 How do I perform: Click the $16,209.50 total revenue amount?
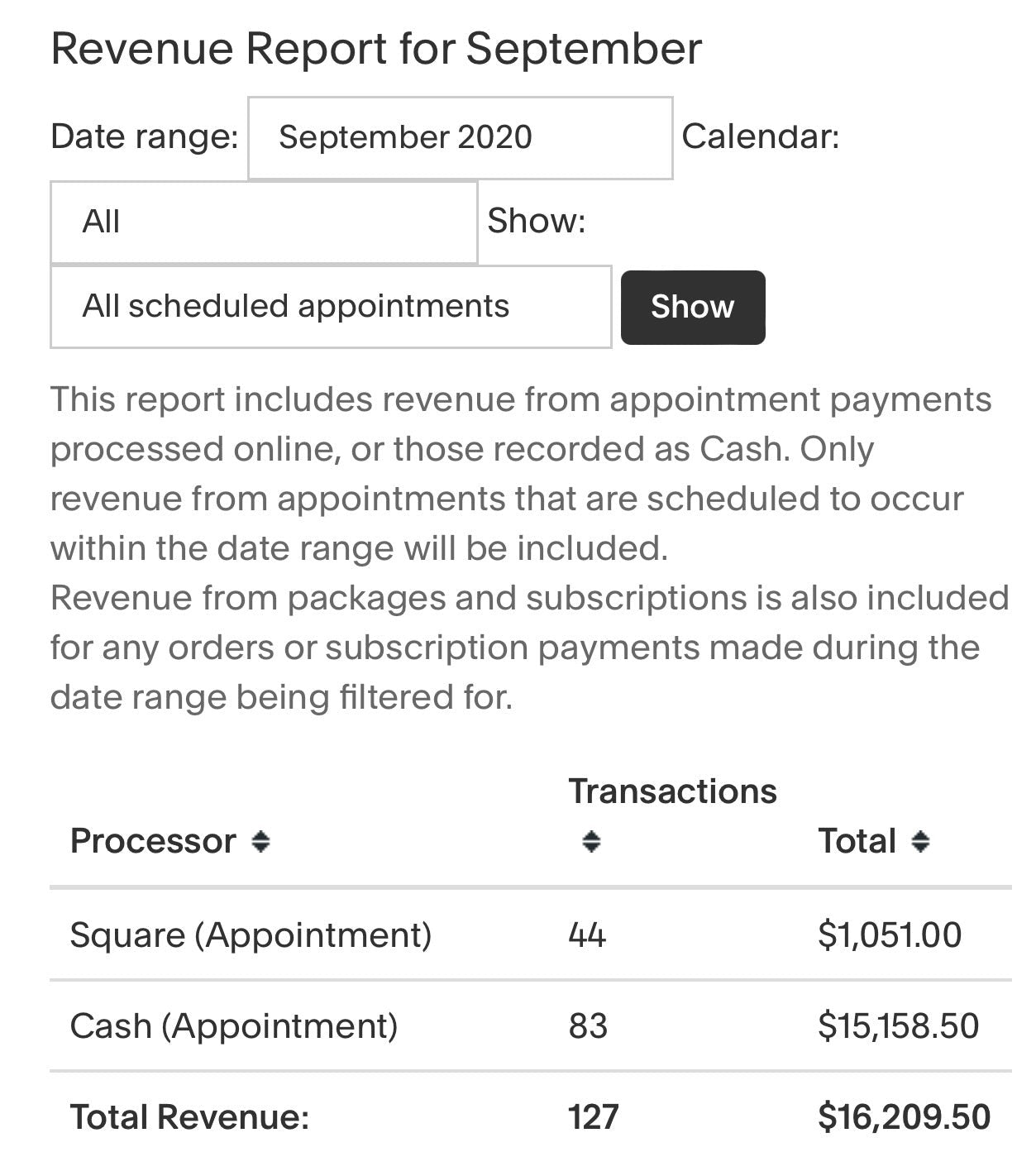(904, 1117)
